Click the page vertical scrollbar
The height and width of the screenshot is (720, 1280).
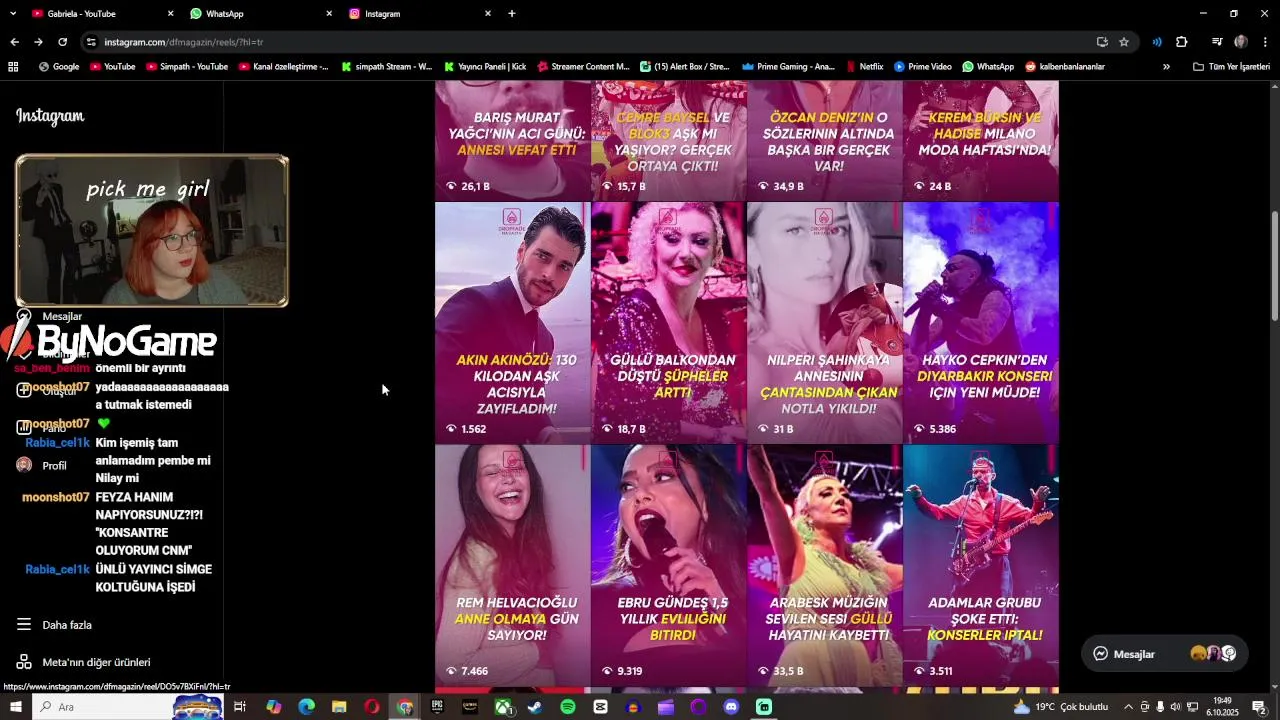pyautogui.click(x=1274, y=266)
